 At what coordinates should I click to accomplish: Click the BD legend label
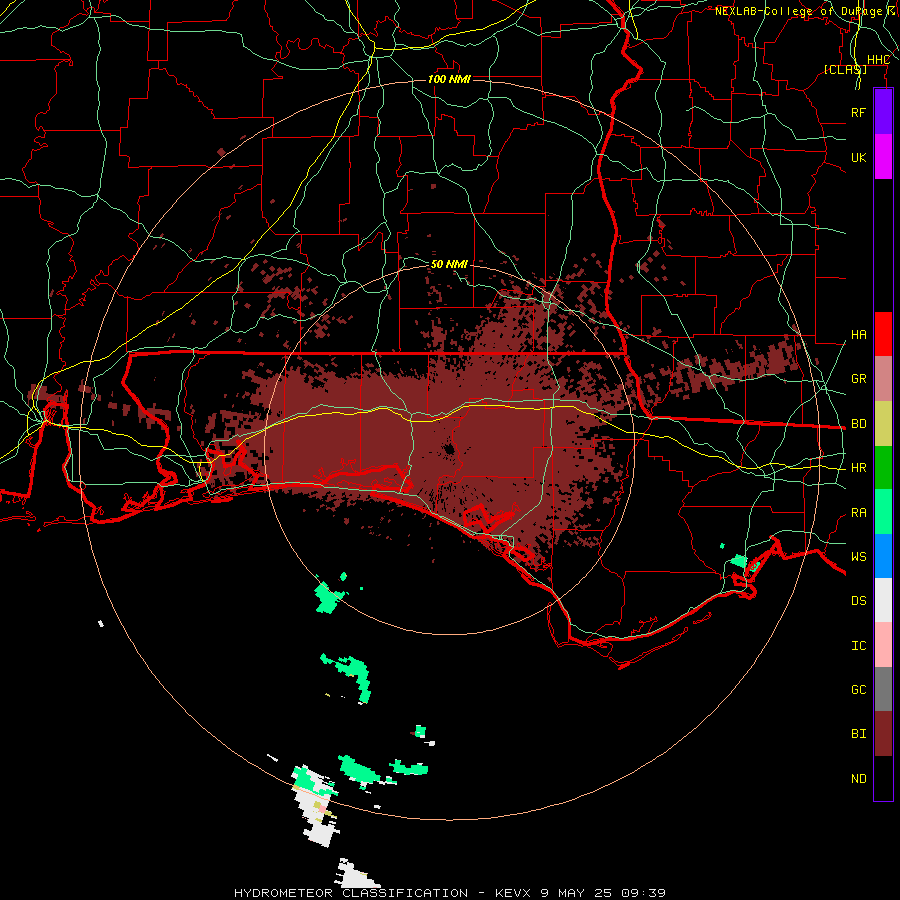(x=858, y=424)
